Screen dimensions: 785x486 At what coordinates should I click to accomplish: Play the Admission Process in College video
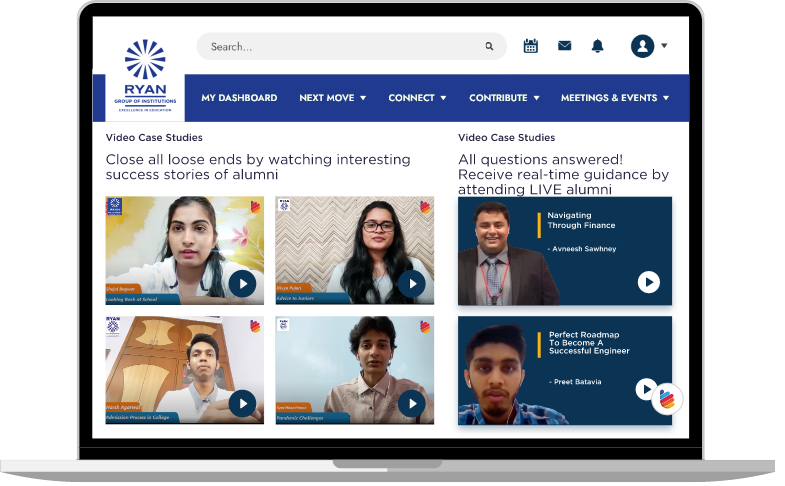[x=242, y=403]
